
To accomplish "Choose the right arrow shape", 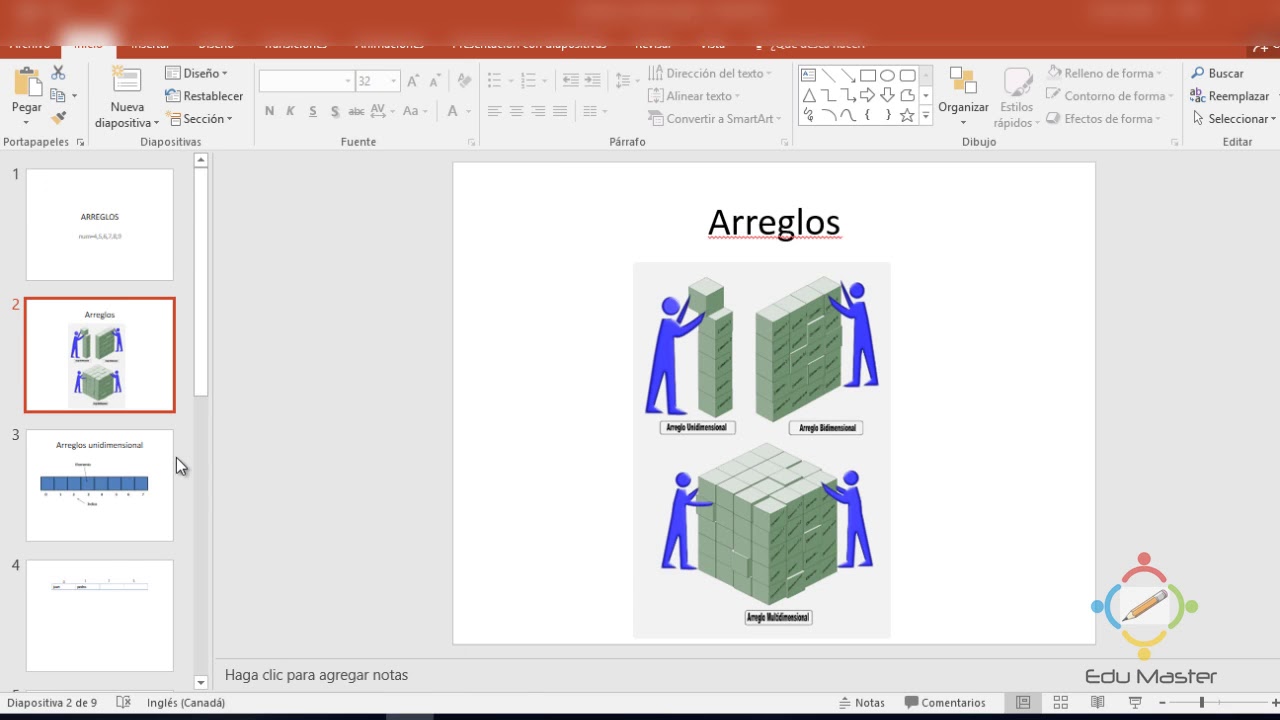I will [x=868, y=95].
